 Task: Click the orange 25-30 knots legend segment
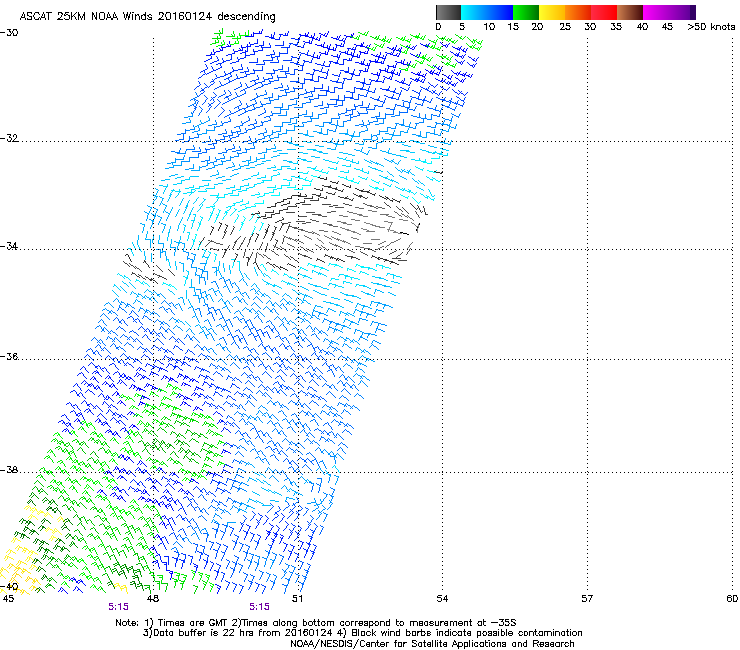[x=578, y=12]
